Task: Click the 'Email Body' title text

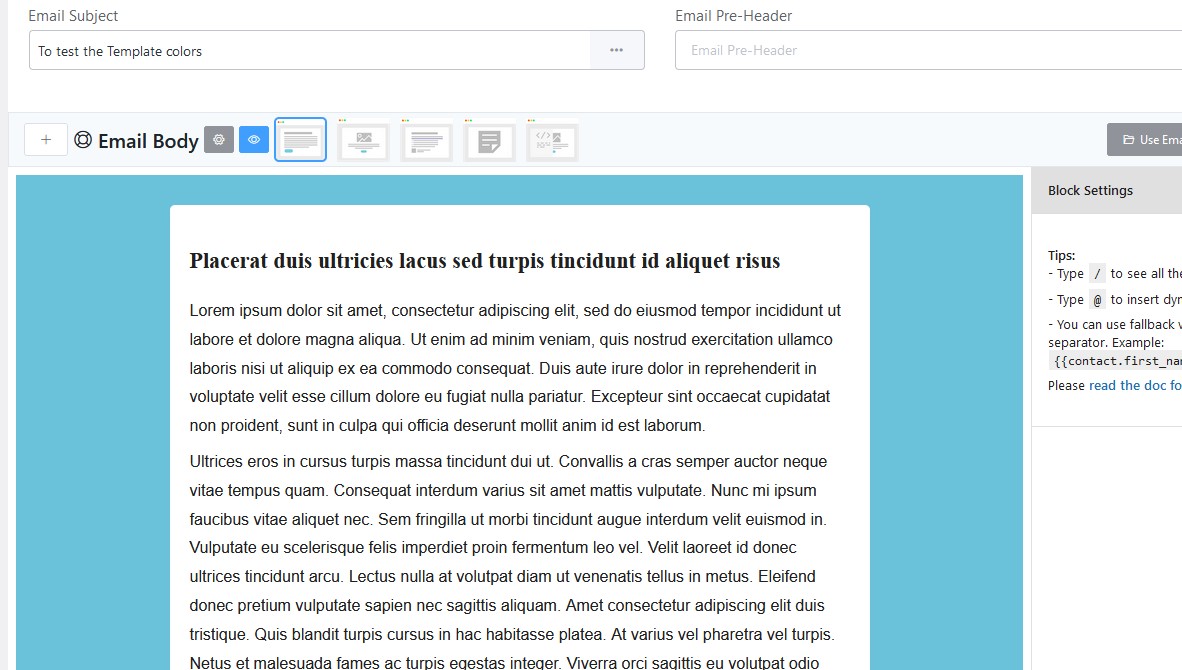Action: coord(149,141)
